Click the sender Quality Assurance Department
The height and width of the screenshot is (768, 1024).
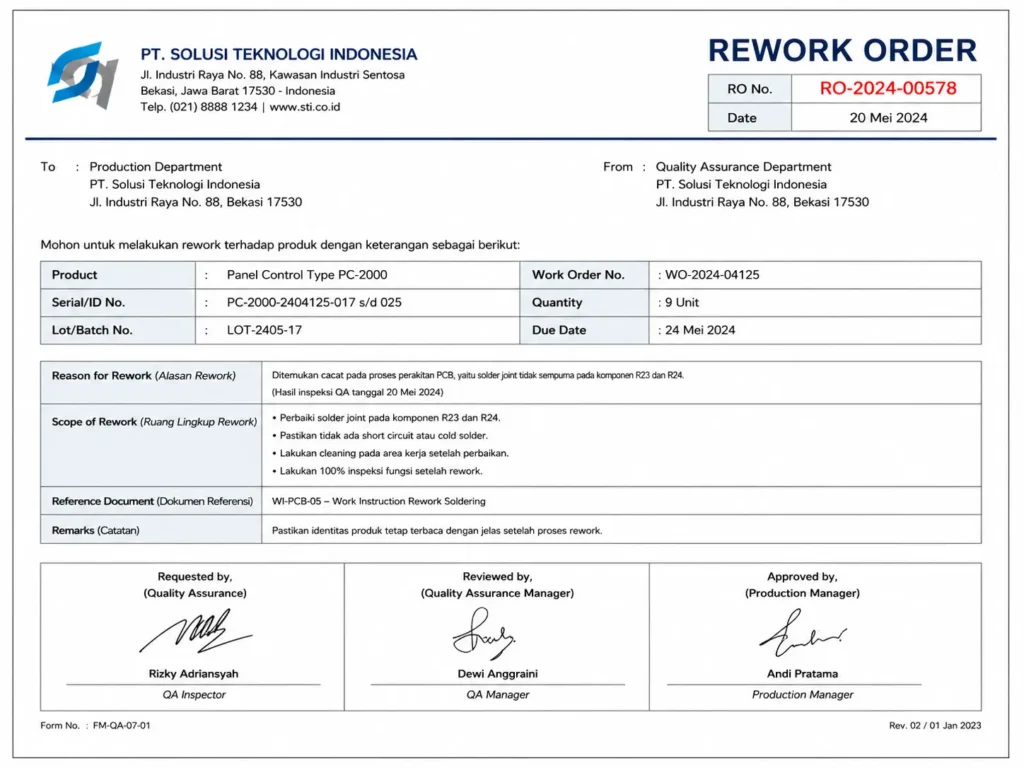point(743,167)
